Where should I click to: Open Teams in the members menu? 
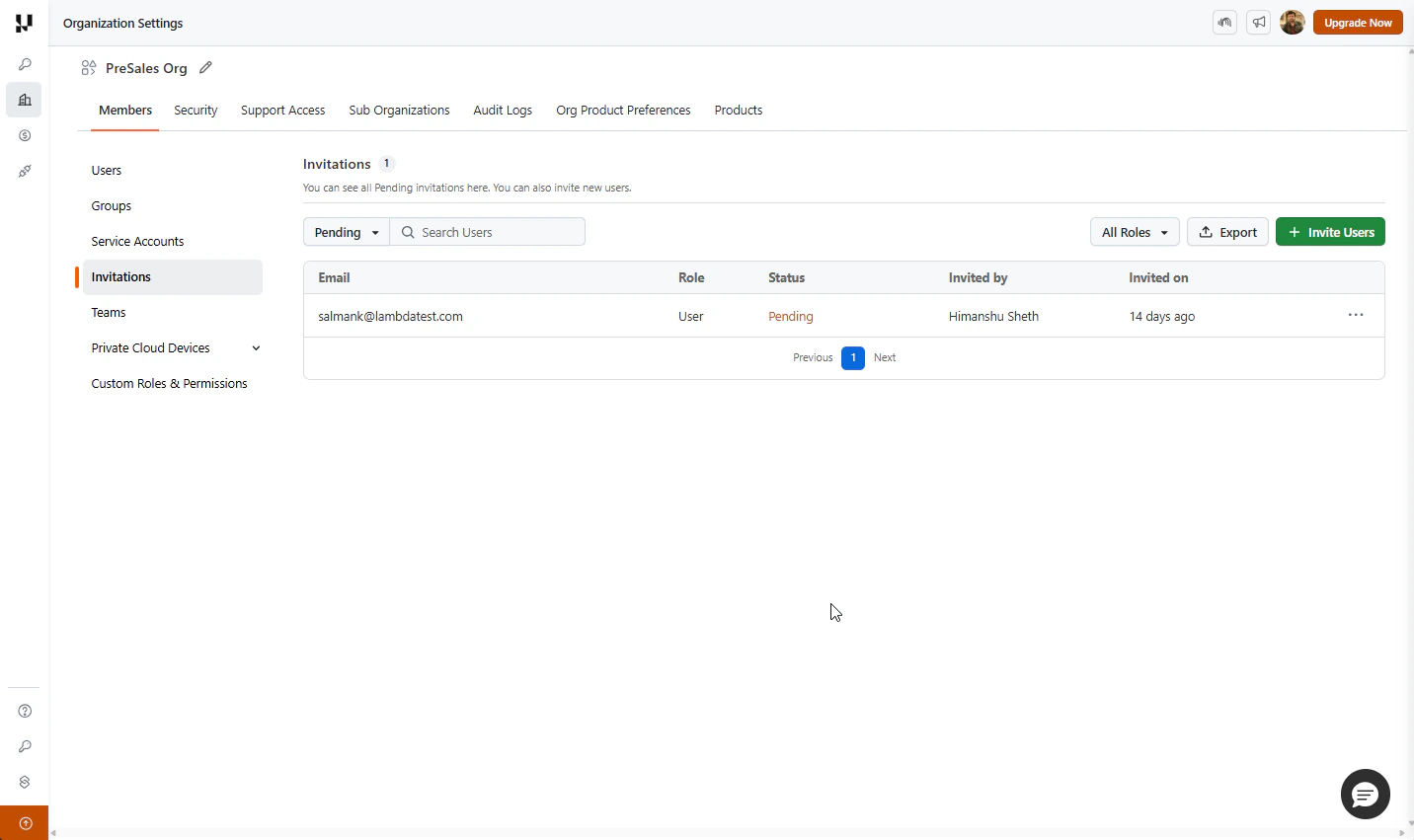pos(109,313)
